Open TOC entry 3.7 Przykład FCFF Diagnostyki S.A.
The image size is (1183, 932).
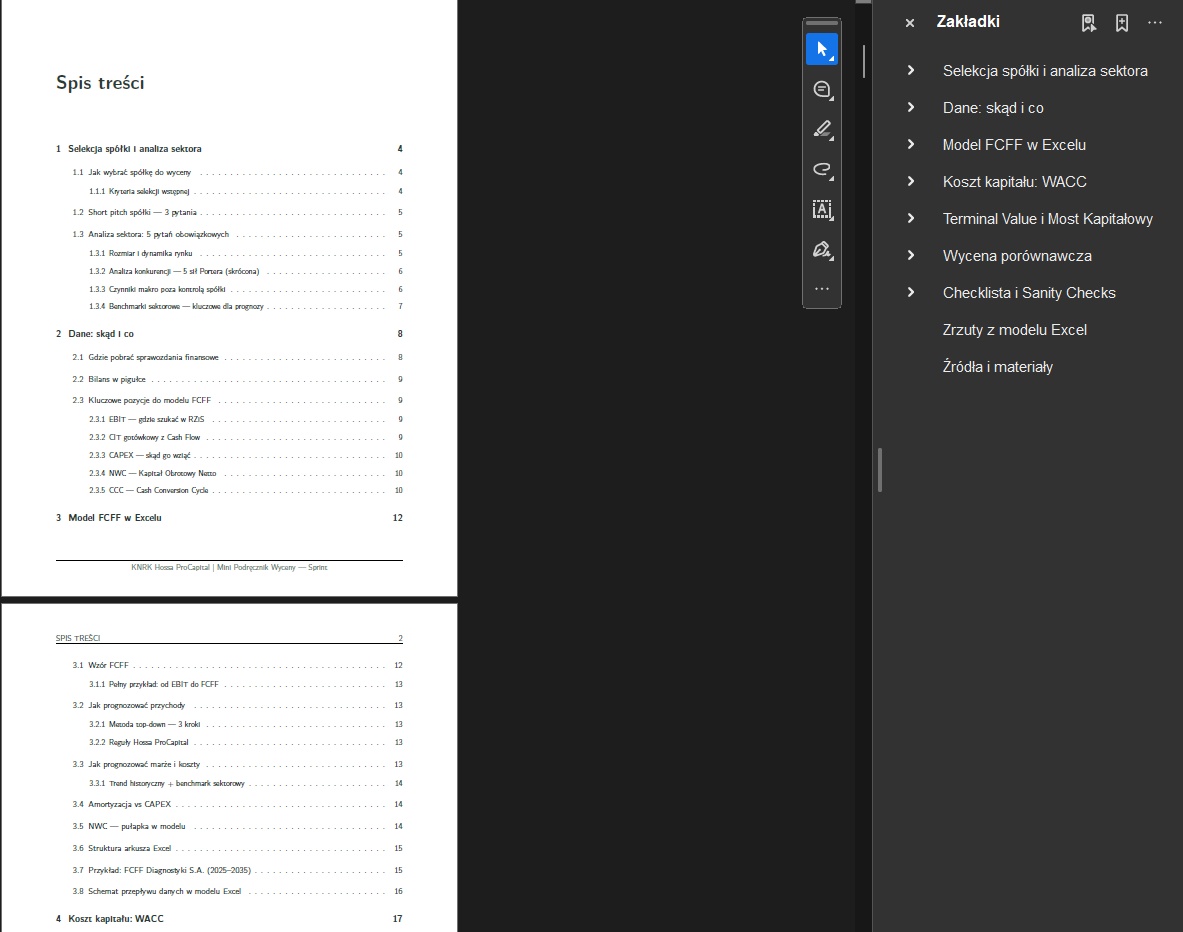tap(237, 869)
